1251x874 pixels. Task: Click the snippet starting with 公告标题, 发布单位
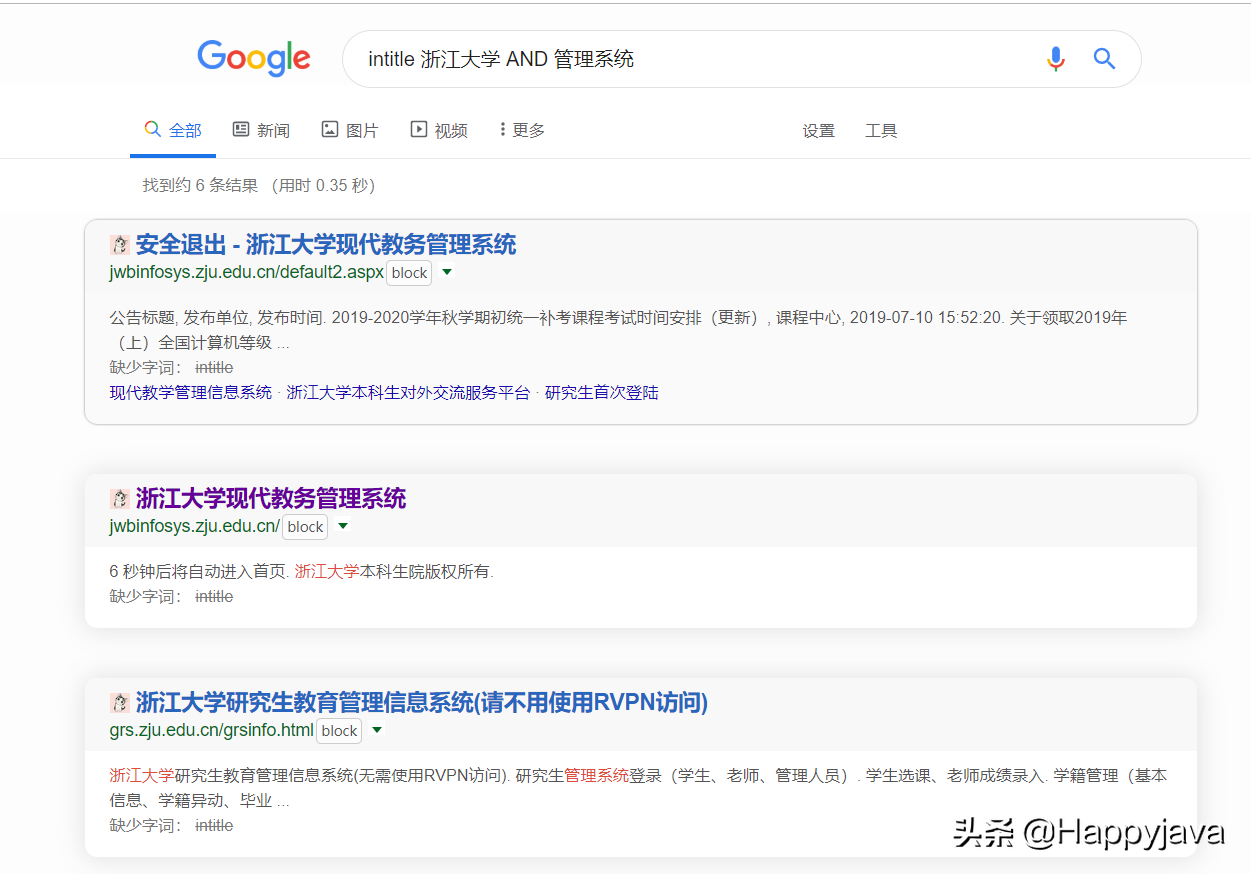pos(618,330)
